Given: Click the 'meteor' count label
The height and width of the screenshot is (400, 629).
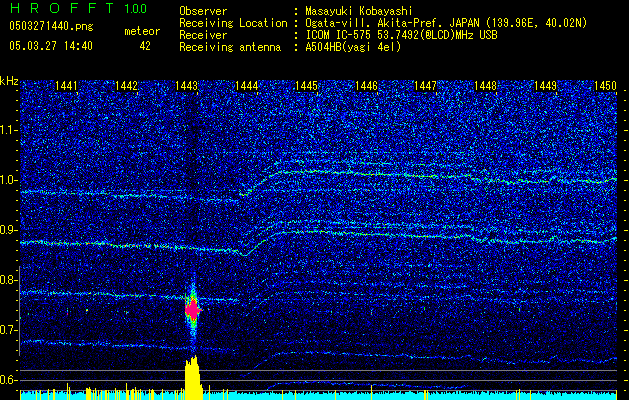Looking at the screenshot, I should click(x=142, y=31).
